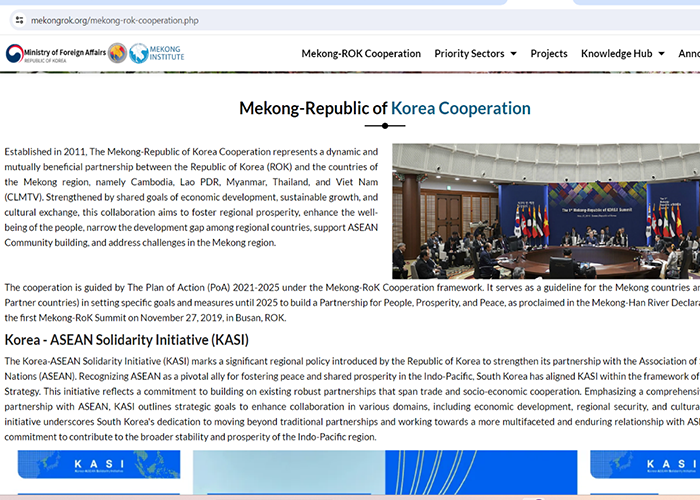The width and height of the screenshot is (700, 500).
Task: Click the Mekong-ROK summit meeting photo
Action: [x=546, y=211]
